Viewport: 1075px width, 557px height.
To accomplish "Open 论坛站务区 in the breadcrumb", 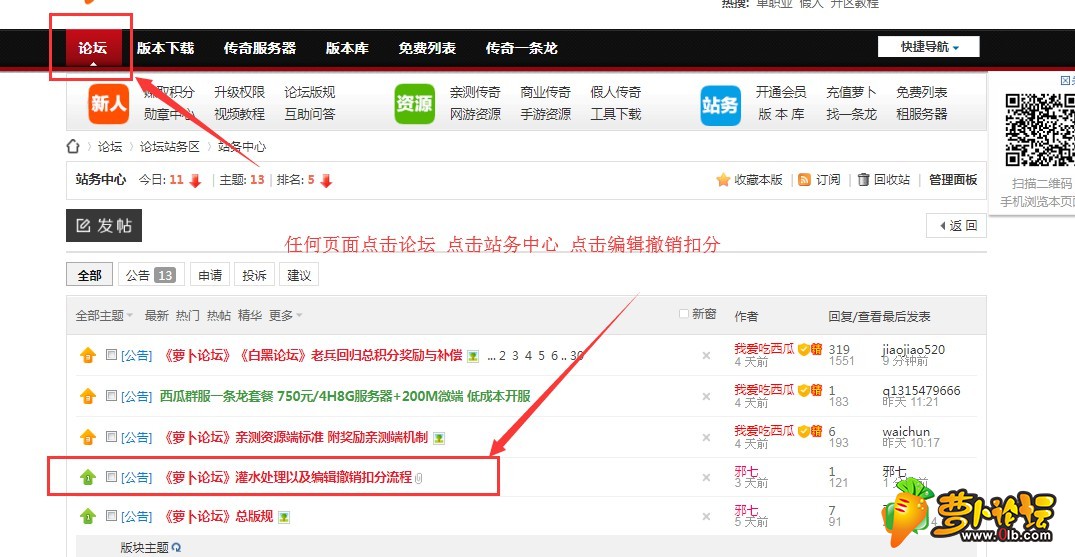I will pyautogui.click(x=169, y=146).
